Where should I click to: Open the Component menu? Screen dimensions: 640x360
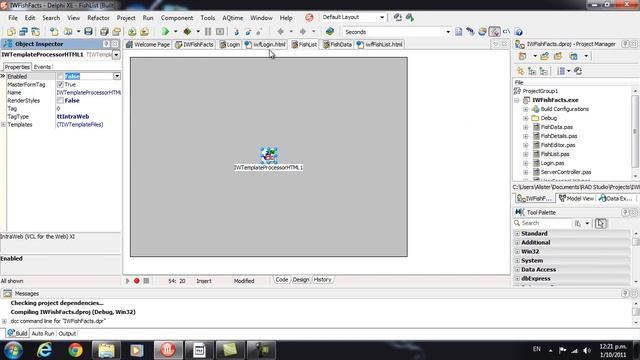tap(177, 18)
